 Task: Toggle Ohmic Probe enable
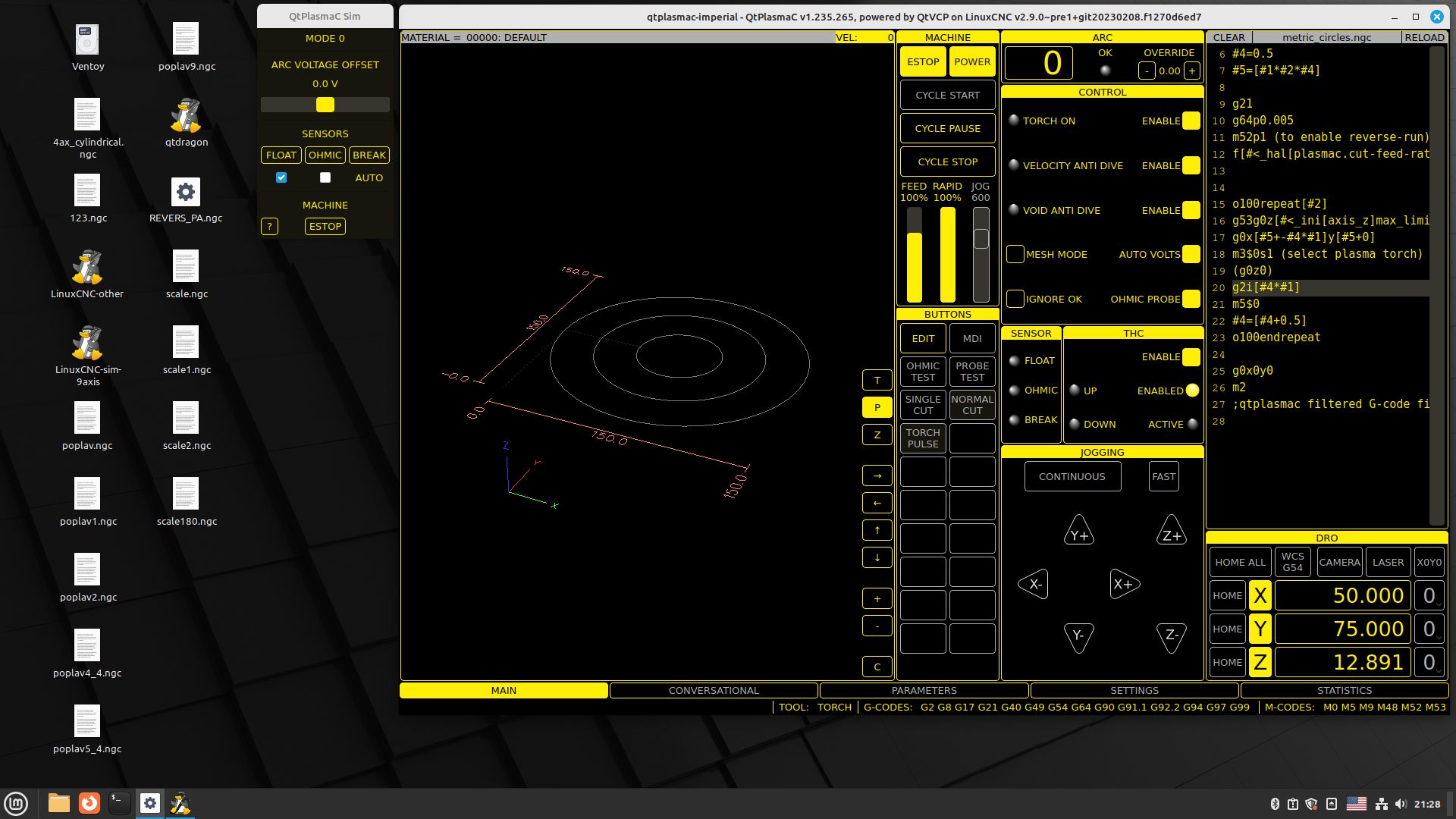[1191, 299]
